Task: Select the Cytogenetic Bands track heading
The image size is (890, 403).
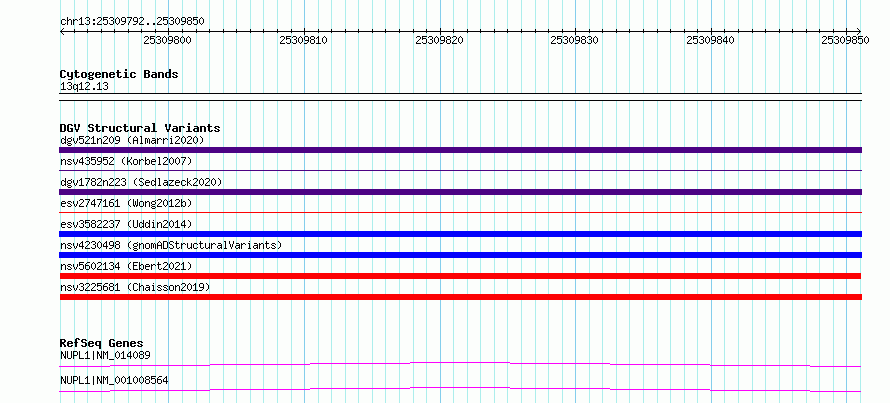Action: [x=119, y=74]
